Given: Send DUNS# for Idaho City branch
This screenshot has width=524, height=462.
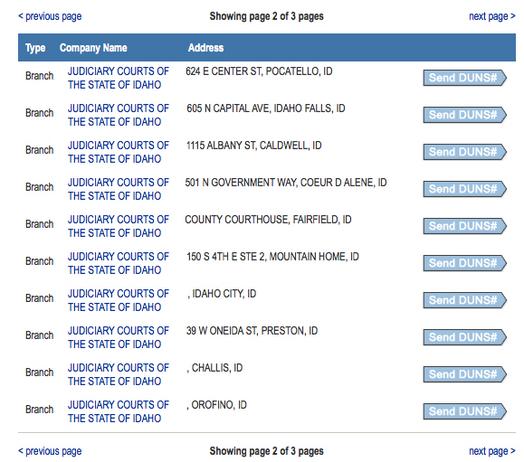Looking at the screenshot, I should (465, 301).
